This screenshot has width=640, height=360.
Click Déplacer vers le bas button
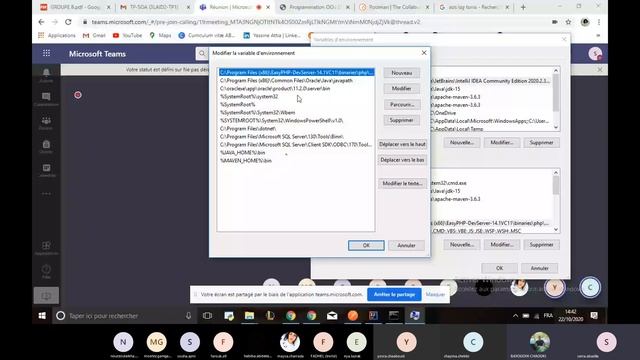coord(402,160)
